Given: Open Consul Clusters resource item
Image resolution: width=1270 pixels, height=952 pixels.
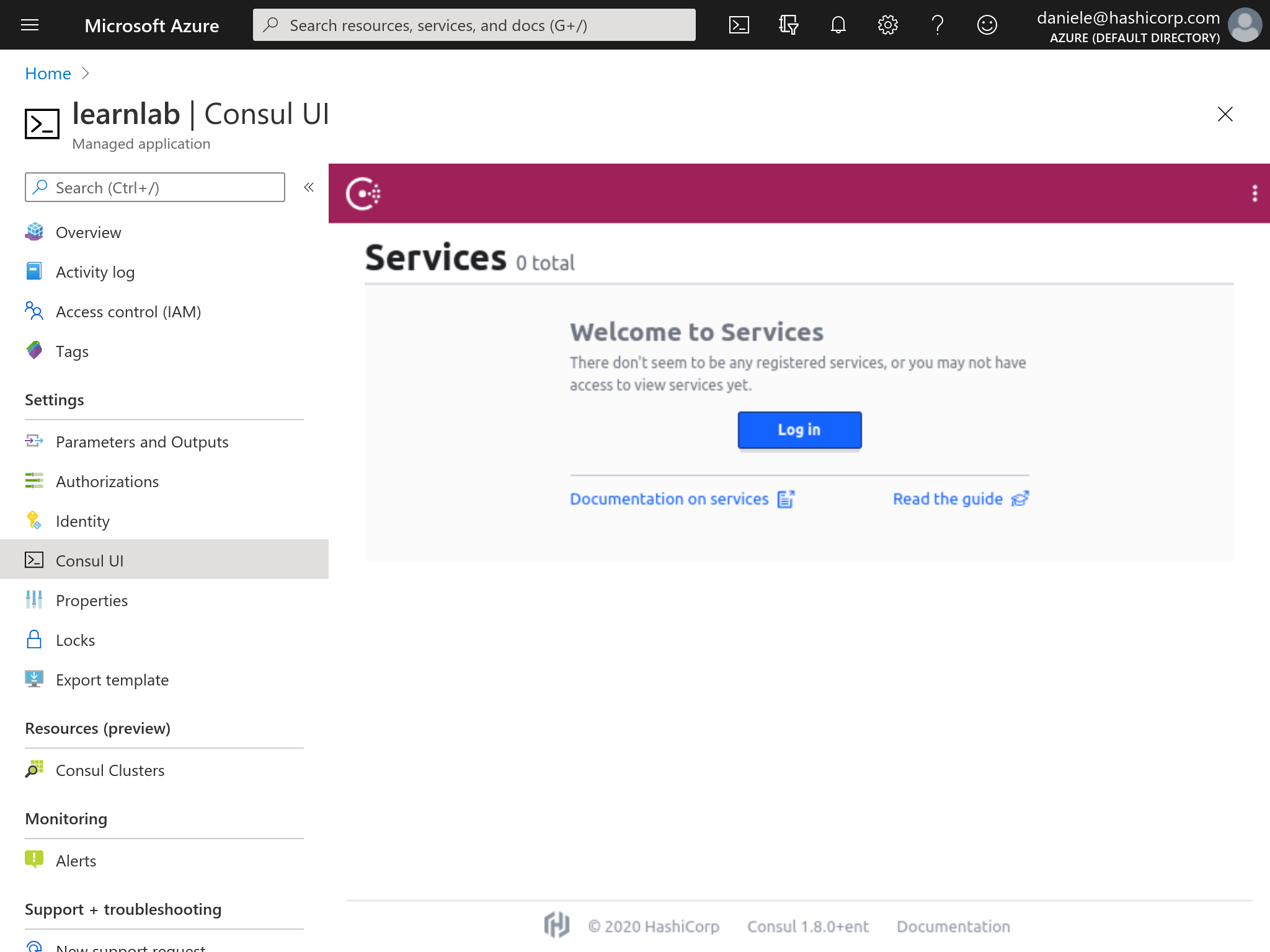Looking at the screenshot, I should pyautogui.click(x=110, y=770).
